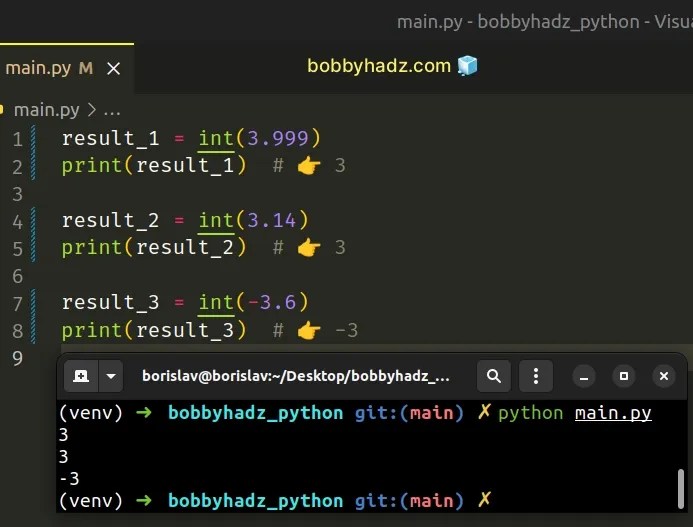The width and height of the screenshot is (693, 527).
Task: Click python command word in terminal
Action: click(530, 413)
